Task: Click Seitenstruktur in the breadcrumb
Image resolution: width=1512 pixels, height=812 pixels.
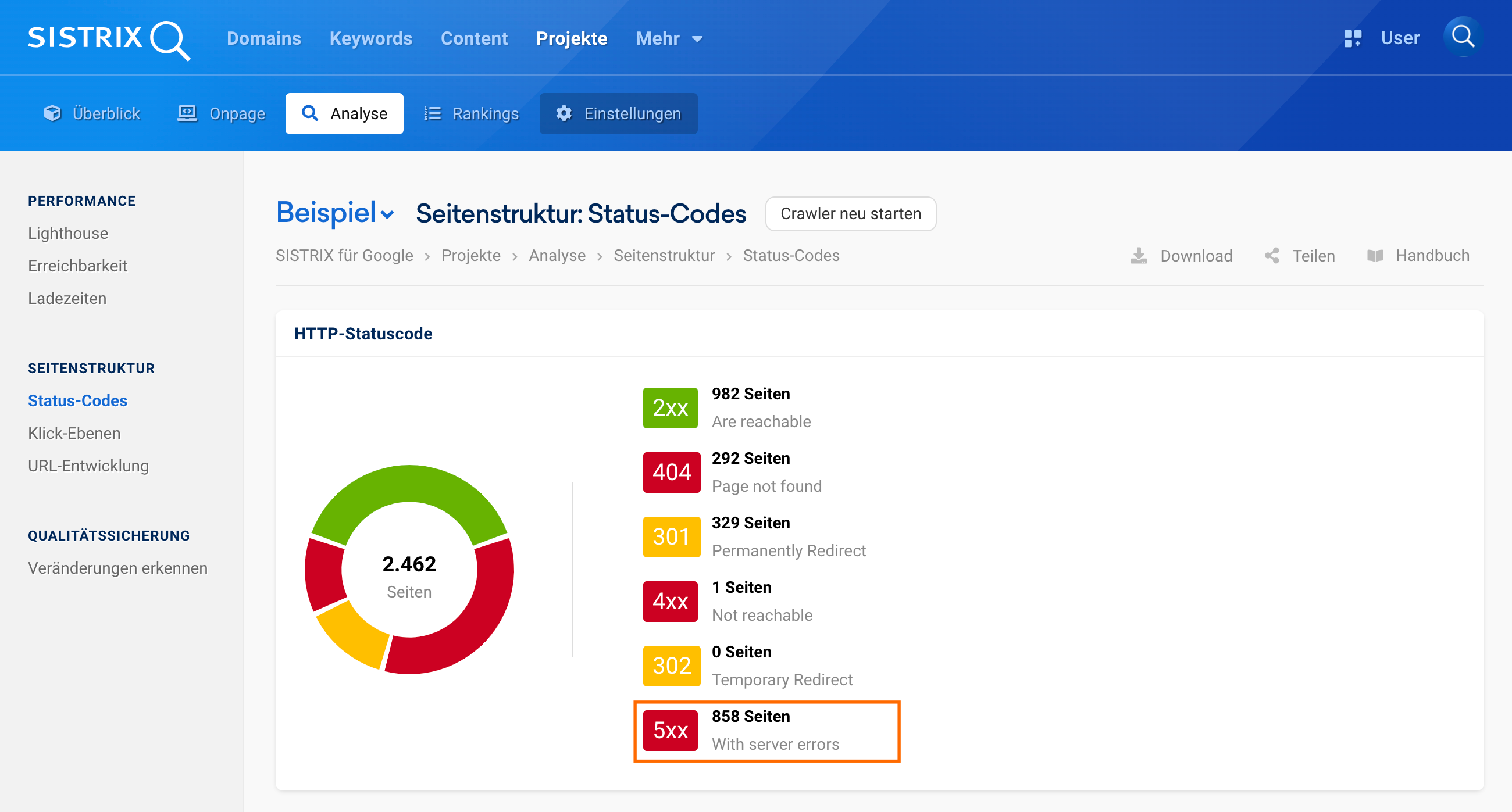Action: 664,256
